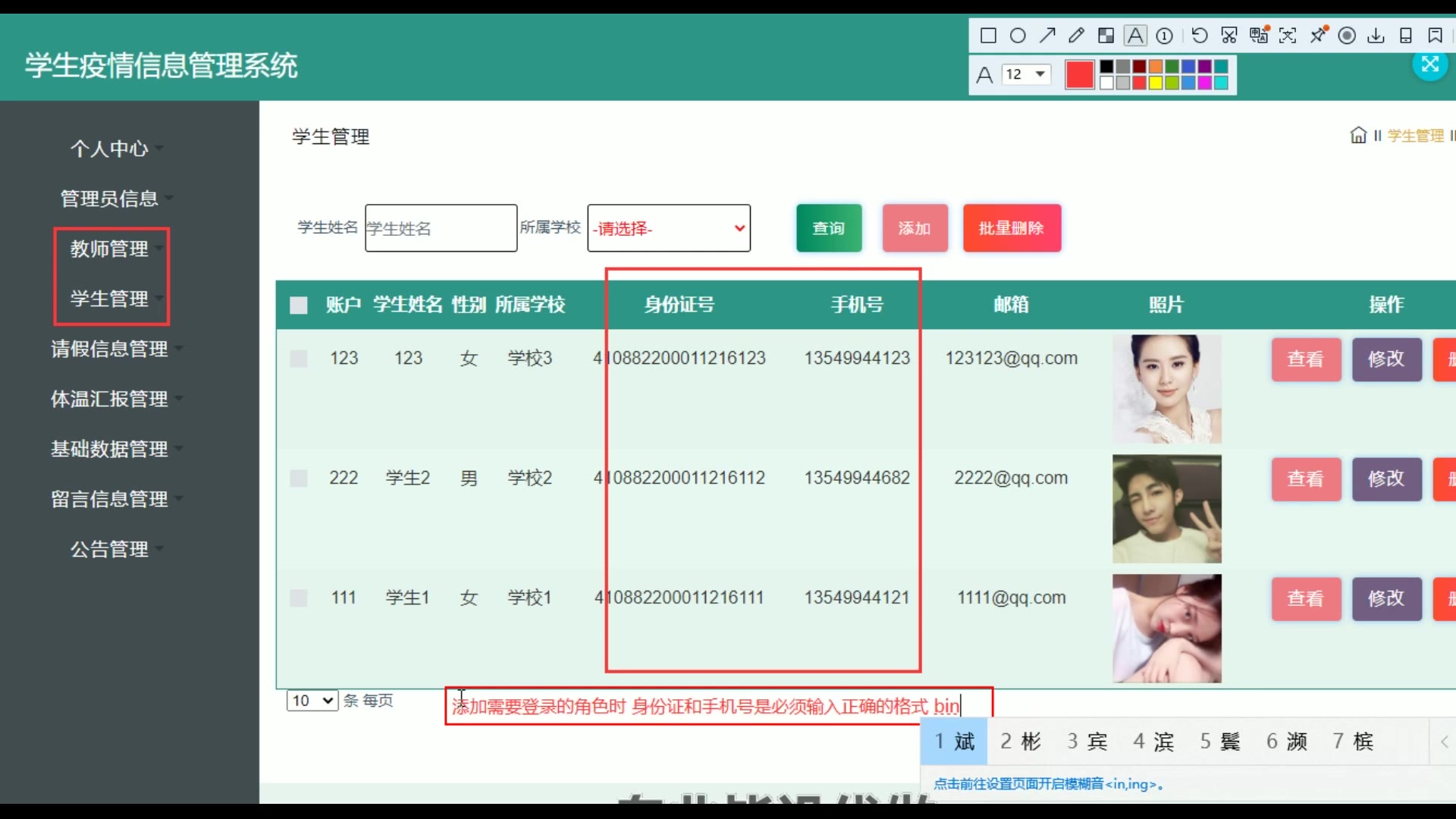Click the download save screenshot icon
The height and width of the screenshot is (819, 1456).
click(x=1376, y=36)
